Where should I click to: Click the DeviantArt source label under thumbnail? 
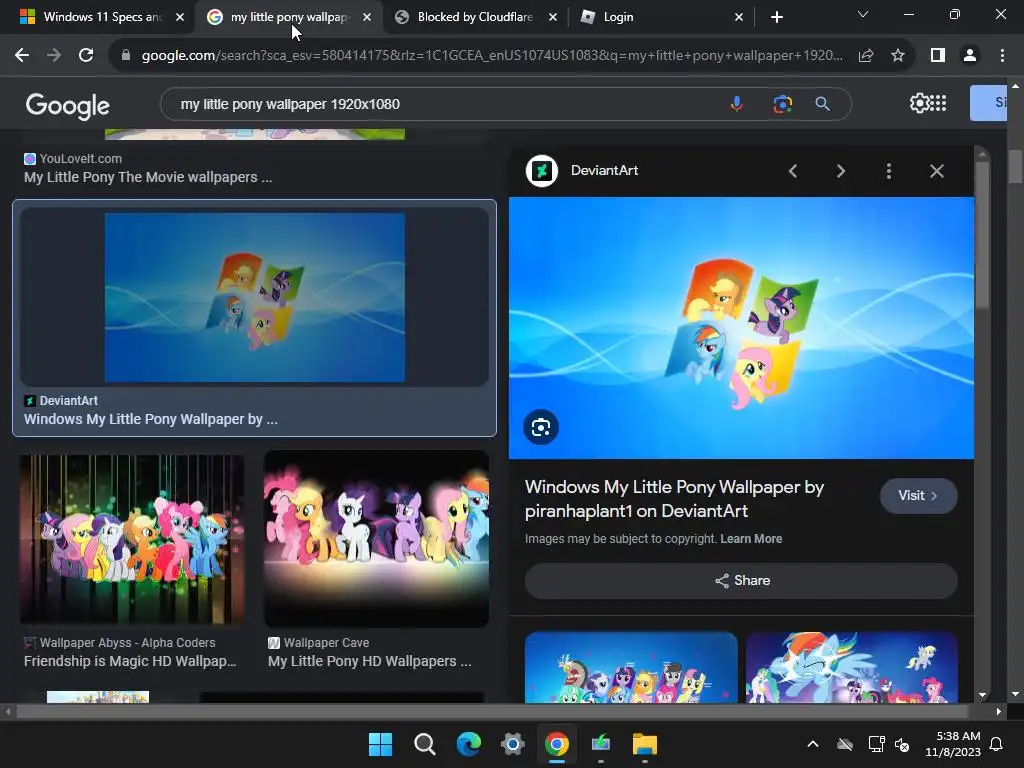pyautogui.click(x=69, y=400)
